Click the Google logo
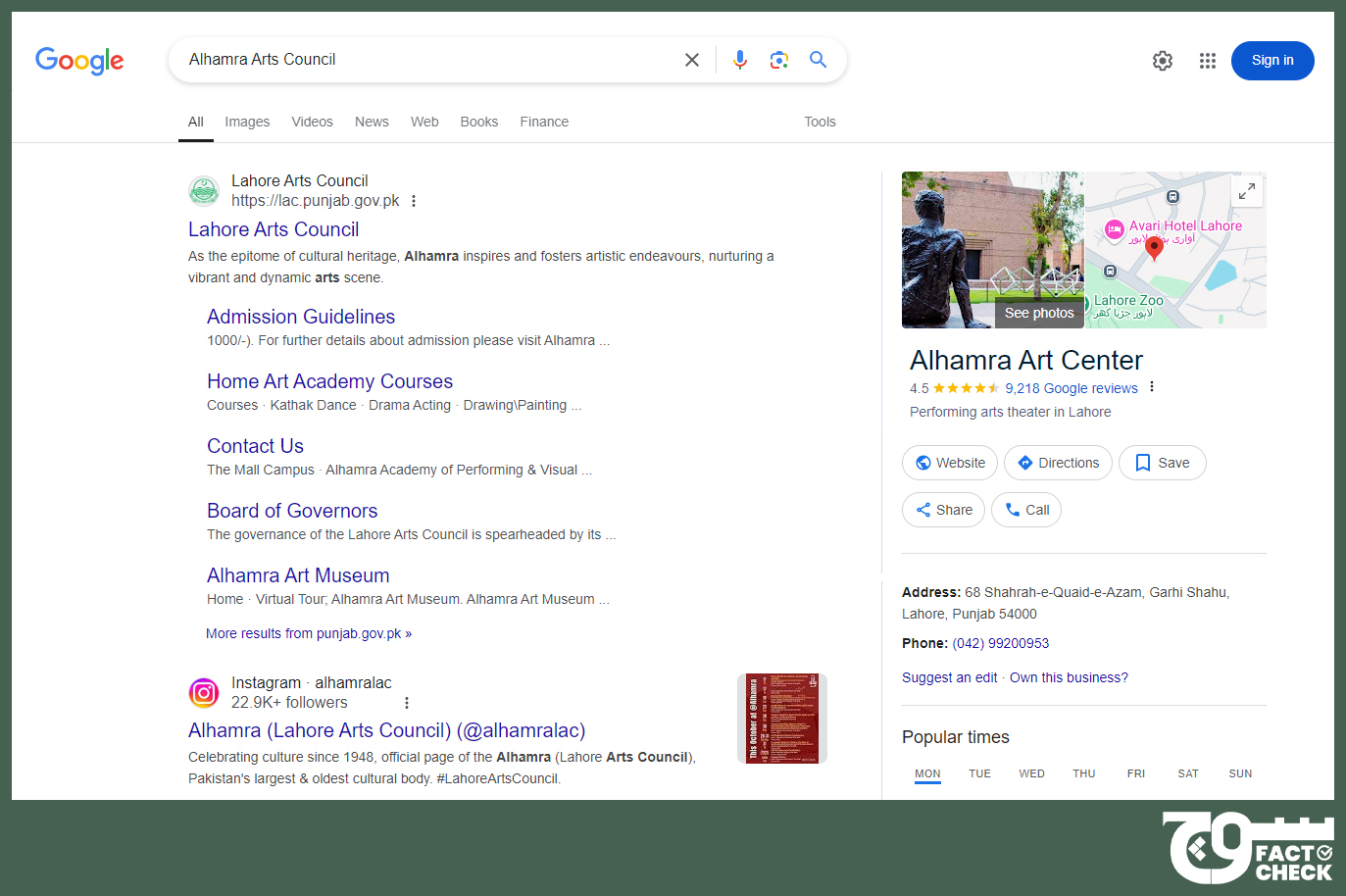 [x=79, y=61]
